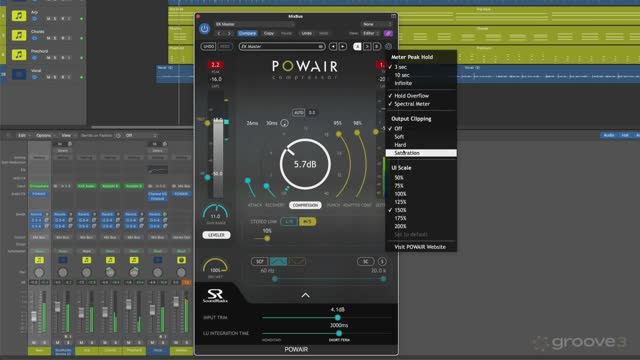Click the first mixer channel pan knob
640x360 pixels.
[39, 272]
